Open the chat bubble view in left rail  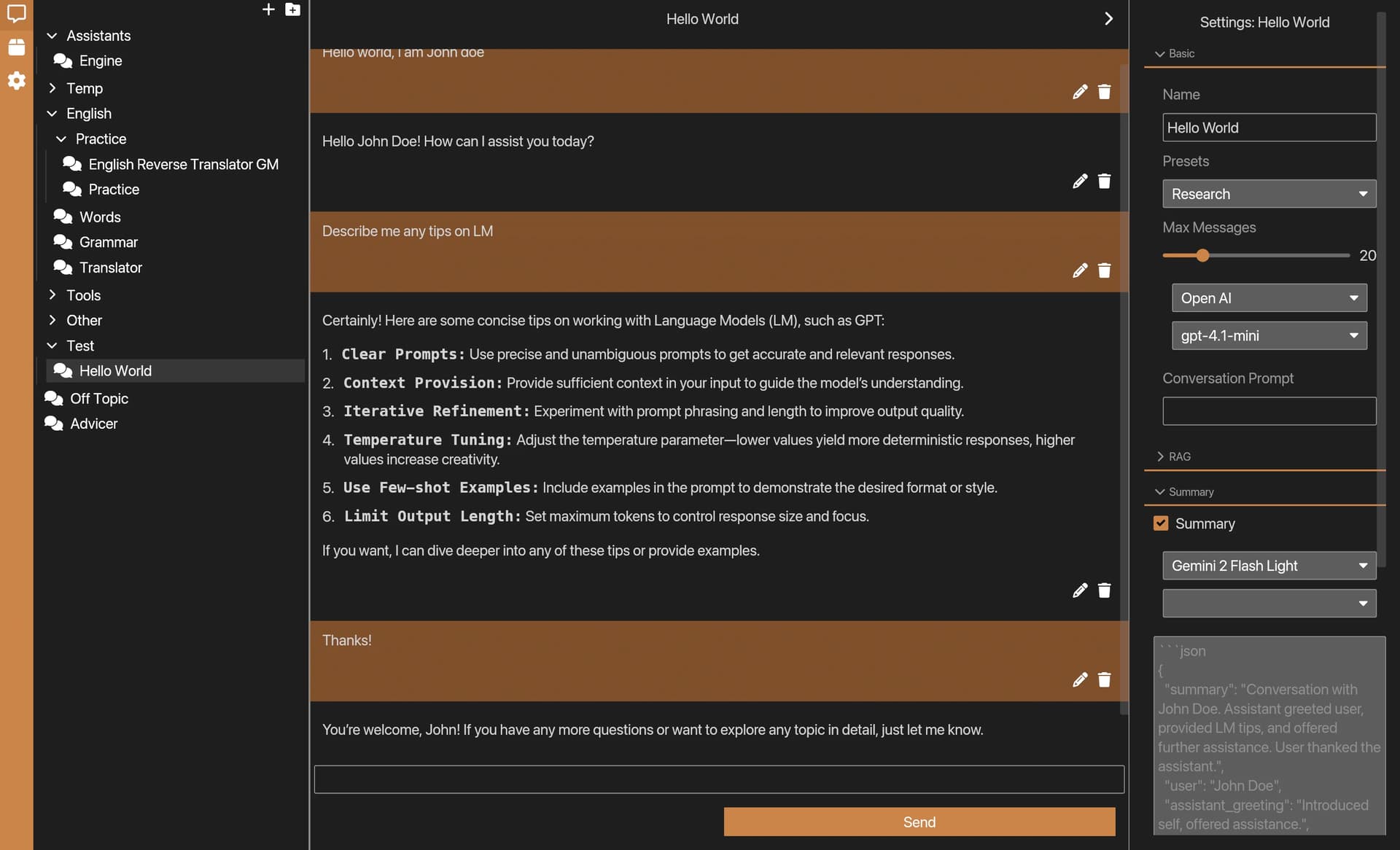click(x=16, y=13)
